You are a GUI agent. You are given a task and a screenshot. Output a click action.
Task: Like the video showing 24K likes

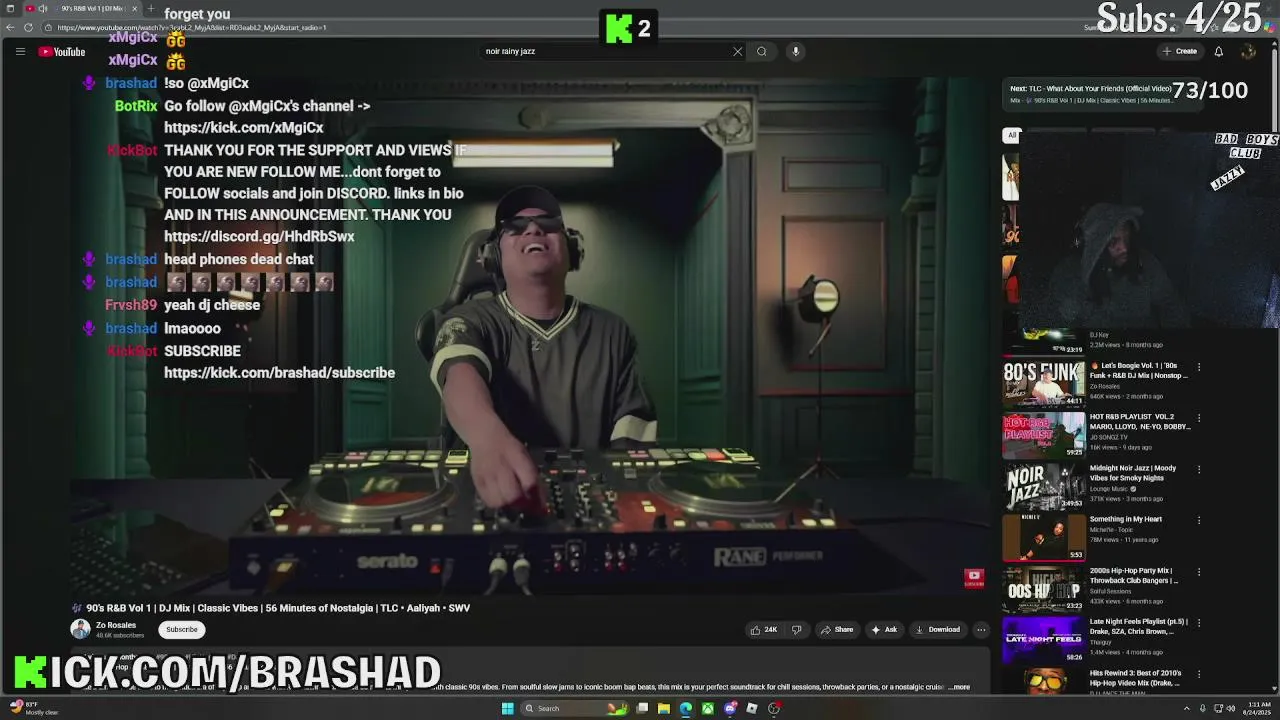click(x=764, y=630)
